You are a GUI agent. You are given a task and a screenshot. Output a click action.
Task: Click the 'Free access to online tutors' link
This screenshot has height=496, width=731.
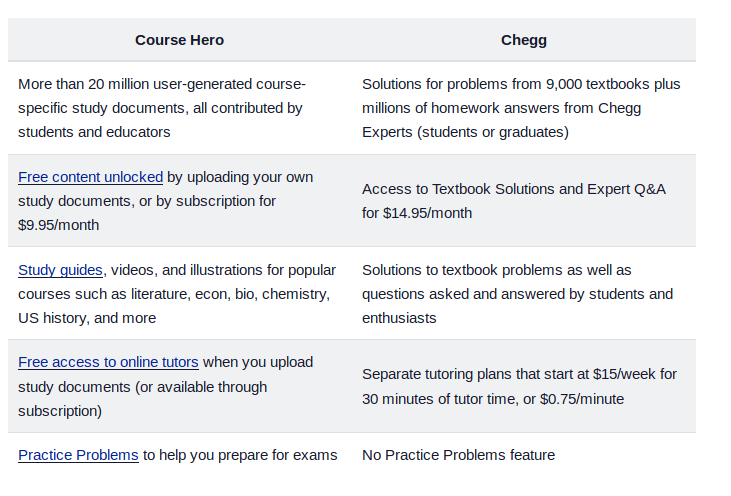click(x=108, y=362)
